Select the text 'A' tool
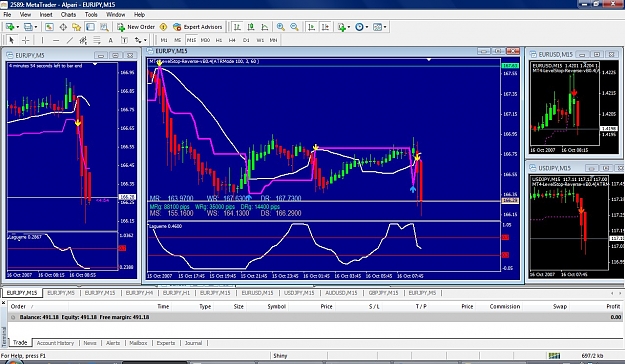 pyautogui.click(x=110, y=40)
